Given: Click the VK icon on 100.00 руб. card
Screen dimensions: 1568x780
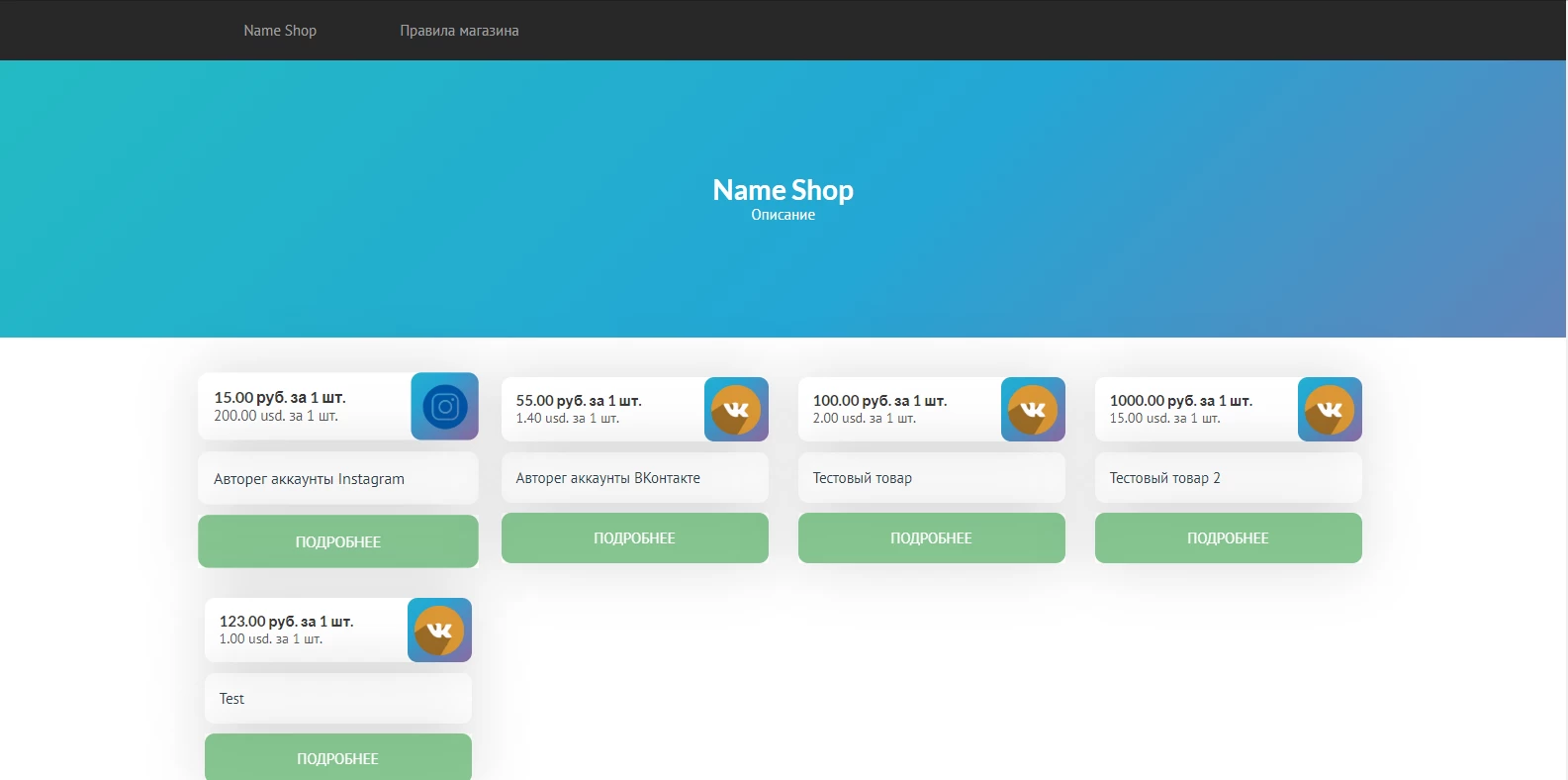Looking at the screenshot, I should tap(1033, 409).
